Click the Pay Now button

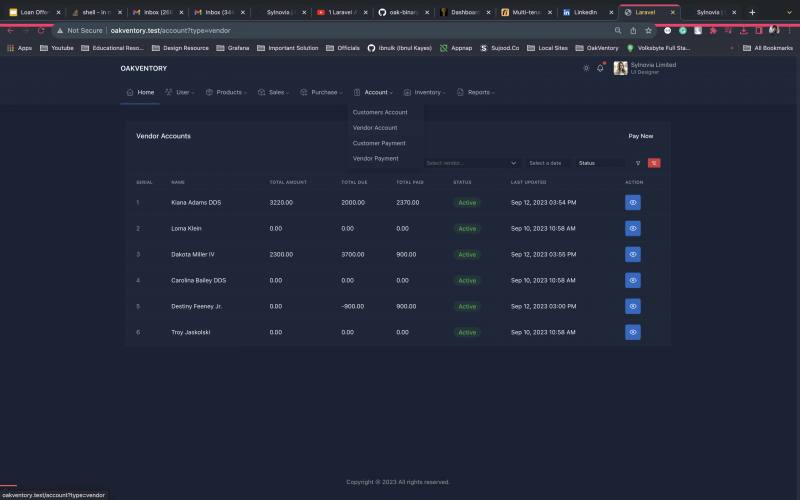tap(640, 136)
